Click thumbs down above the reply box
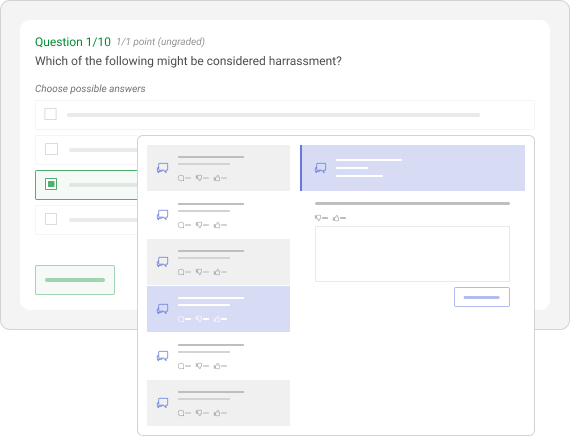 [318, 218]
